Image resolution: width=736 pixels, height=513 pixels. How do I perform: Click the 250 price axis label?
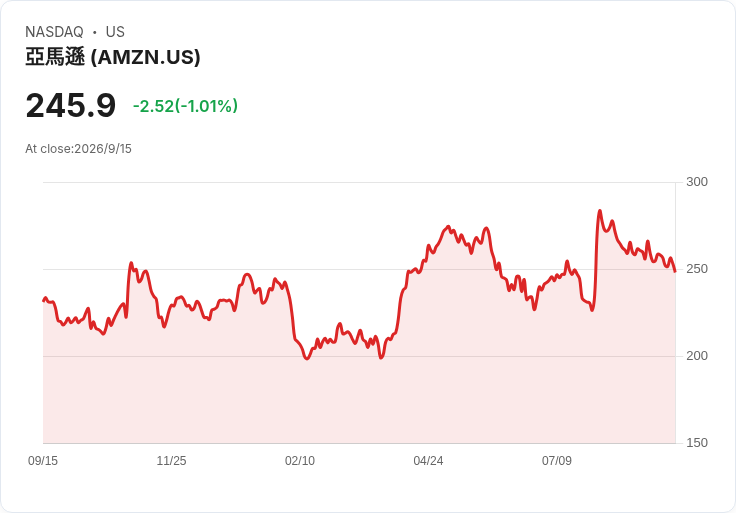click(x=697, y=269)
